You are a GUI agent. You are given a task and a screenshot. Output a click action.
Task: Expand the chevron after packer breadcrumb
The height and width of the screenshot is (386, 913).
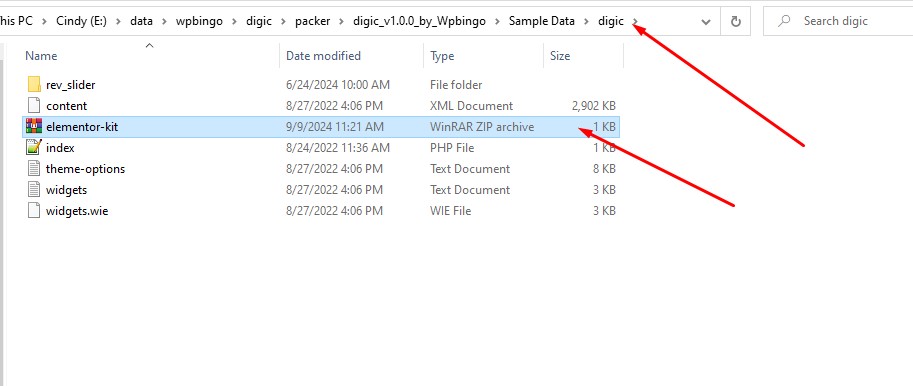[341, 22]
